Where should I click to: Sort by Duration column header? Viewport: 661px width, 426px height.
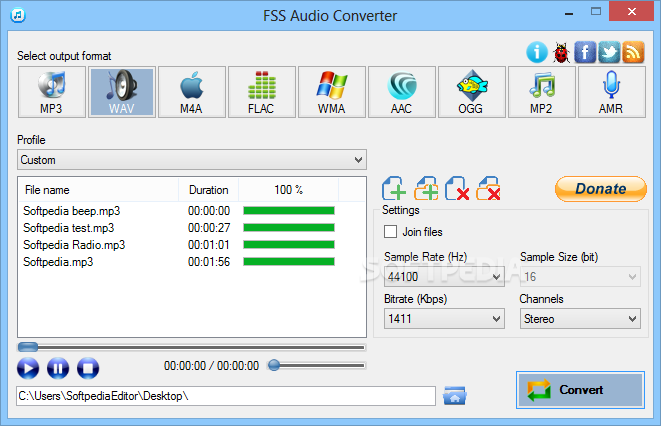tap(209, 190)
